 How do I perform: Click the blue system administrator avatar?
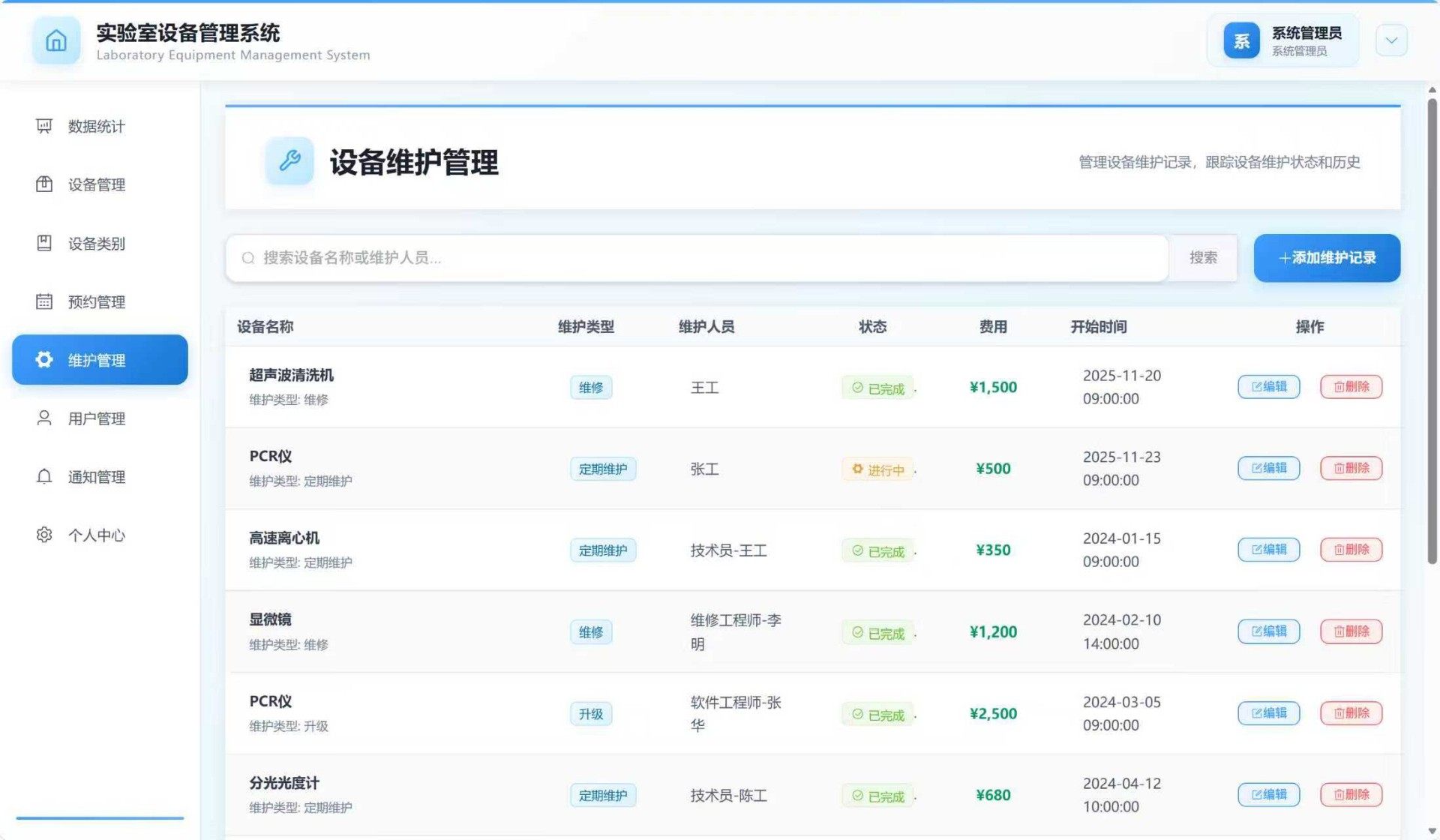click(x=1241, y=40)
